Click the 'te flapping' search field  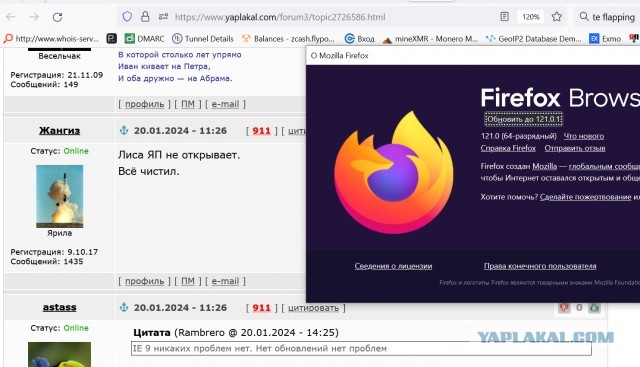coord(613,17)
